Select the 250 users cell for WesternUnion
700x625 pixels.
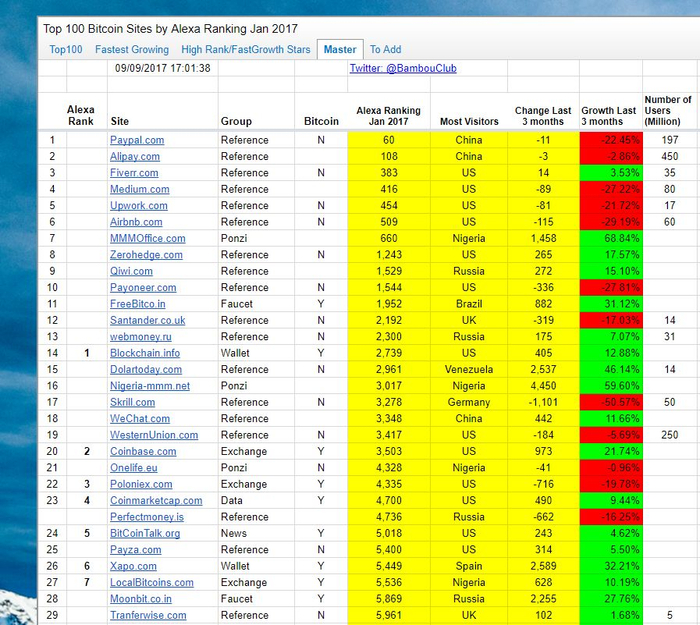tap(670, 435)
